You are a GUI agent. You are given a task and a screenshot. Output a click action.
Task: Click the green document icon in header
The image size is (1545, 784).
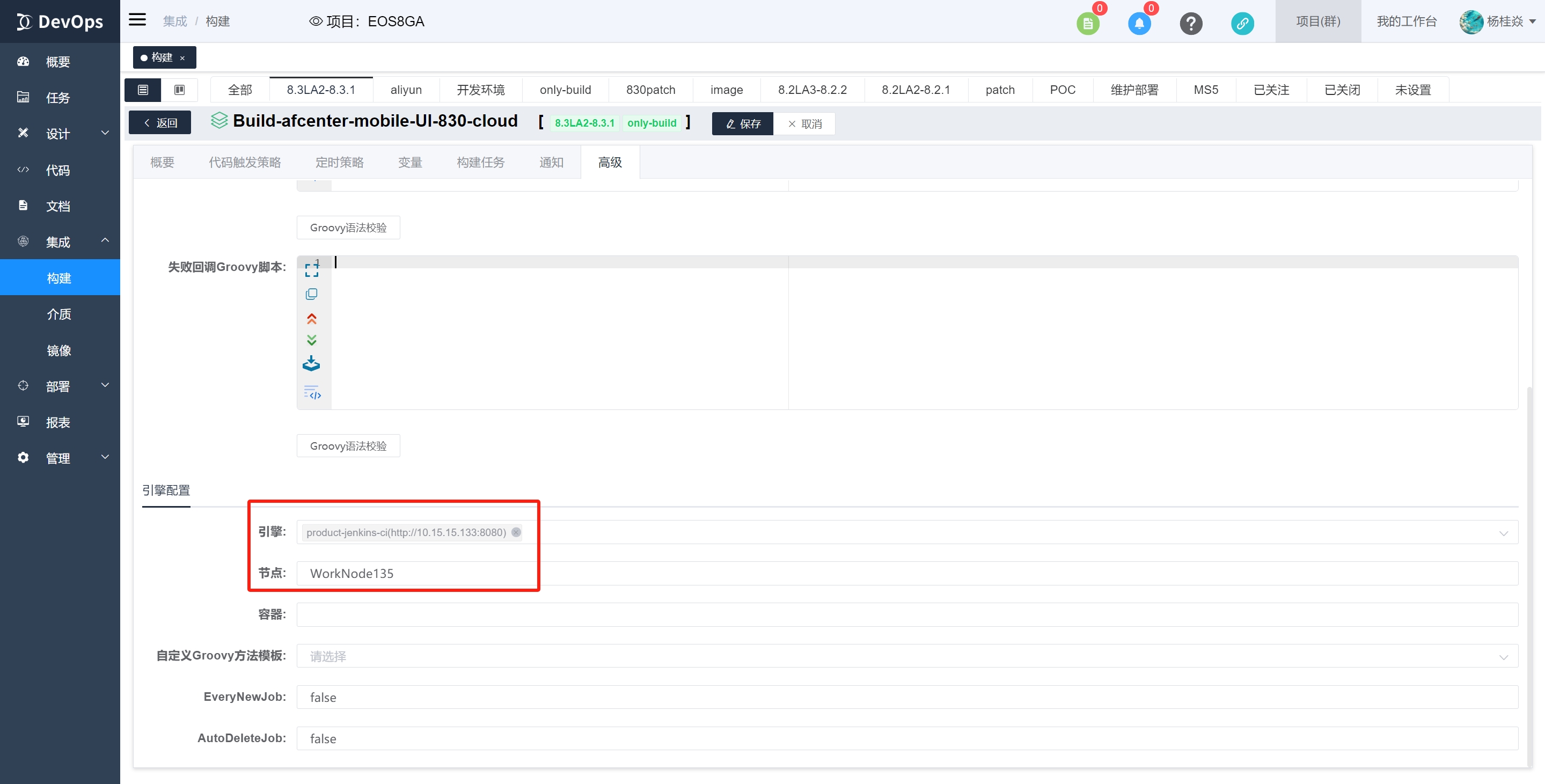1087,24
